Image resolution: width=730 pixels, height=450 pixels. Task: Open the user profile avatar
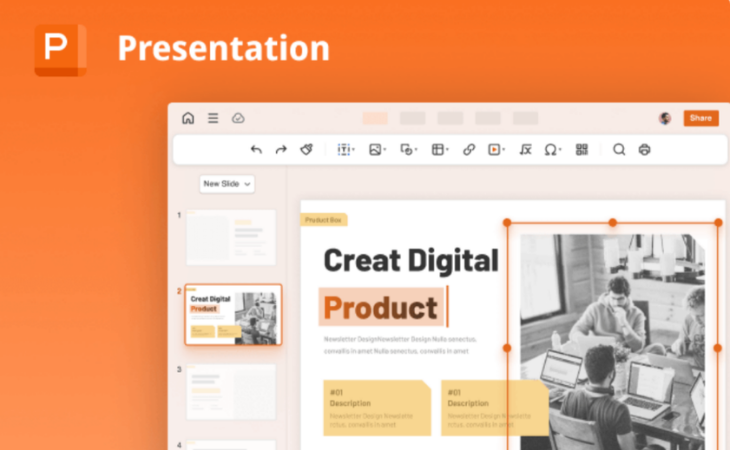tap(665, 118)
